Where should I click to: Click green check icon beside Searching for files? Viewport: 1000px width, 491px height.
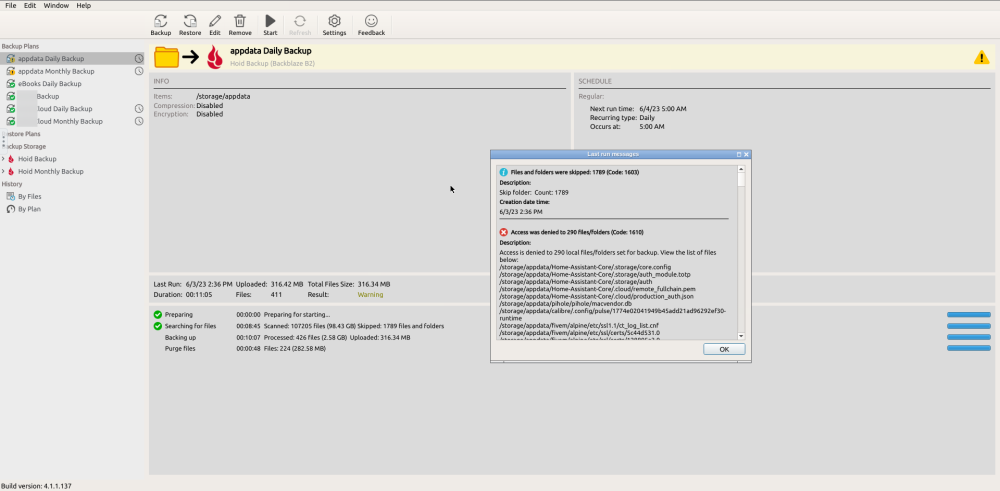[158, 326]
